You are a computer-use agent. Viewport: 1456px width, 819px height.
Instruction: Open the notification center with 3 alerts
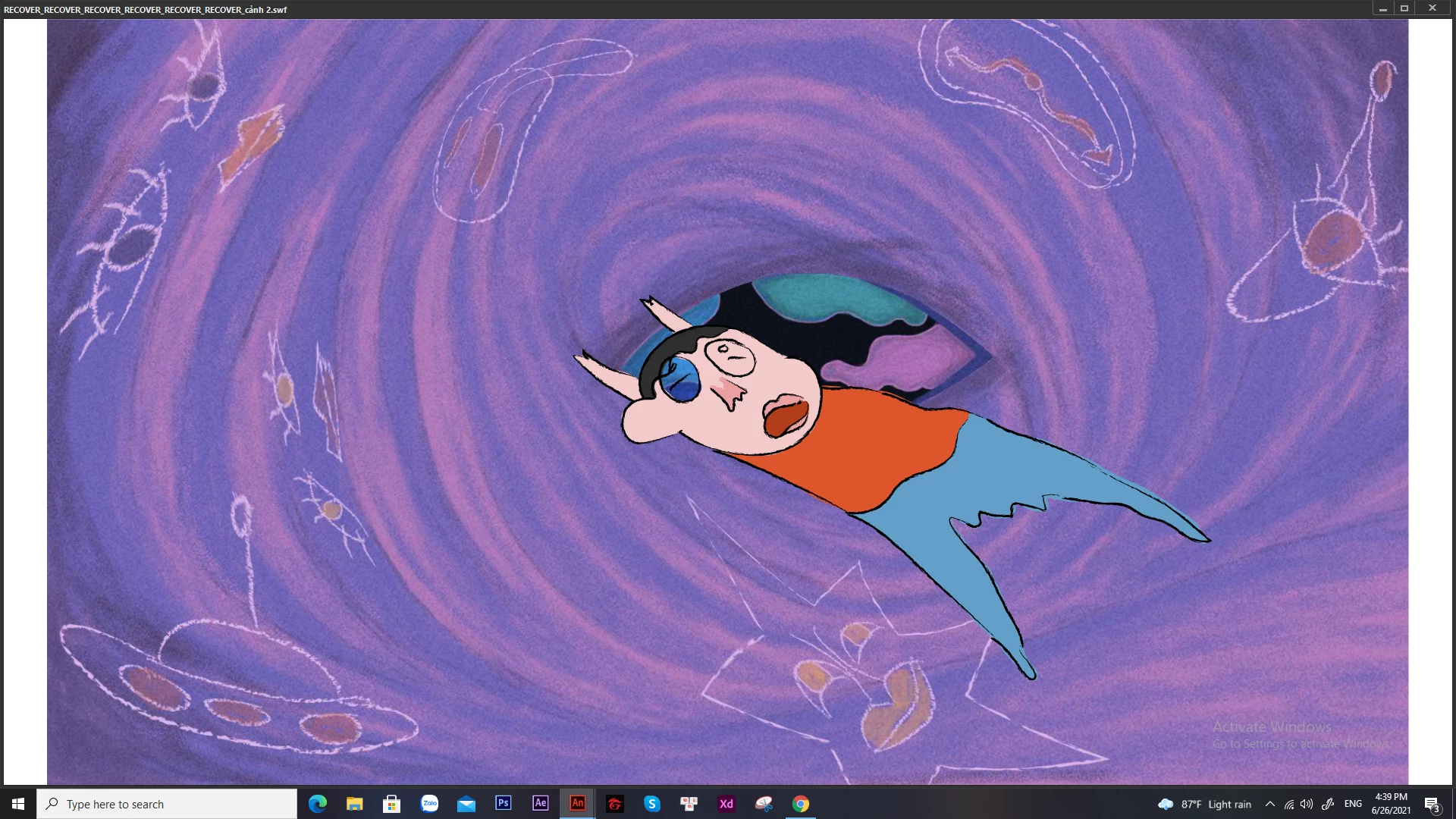(1432, 804)
